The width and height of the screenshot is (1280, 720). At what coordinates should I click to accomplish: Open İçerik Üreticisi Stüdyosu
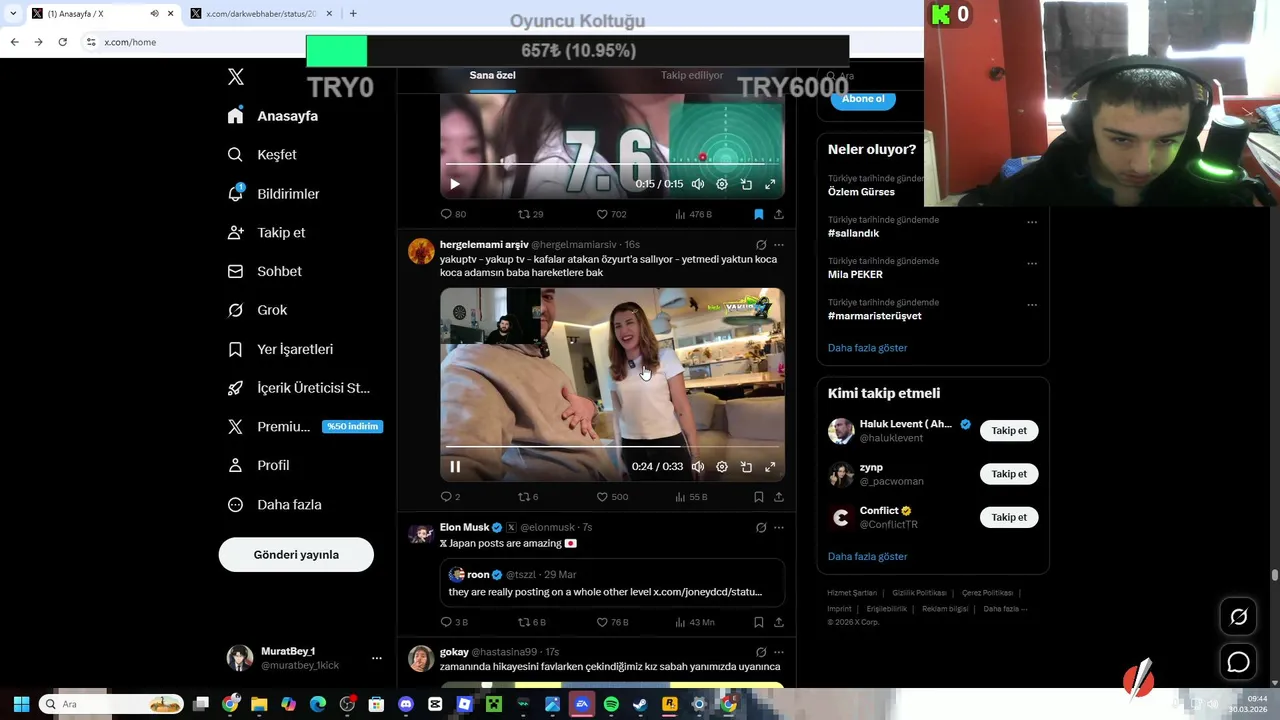298,388
